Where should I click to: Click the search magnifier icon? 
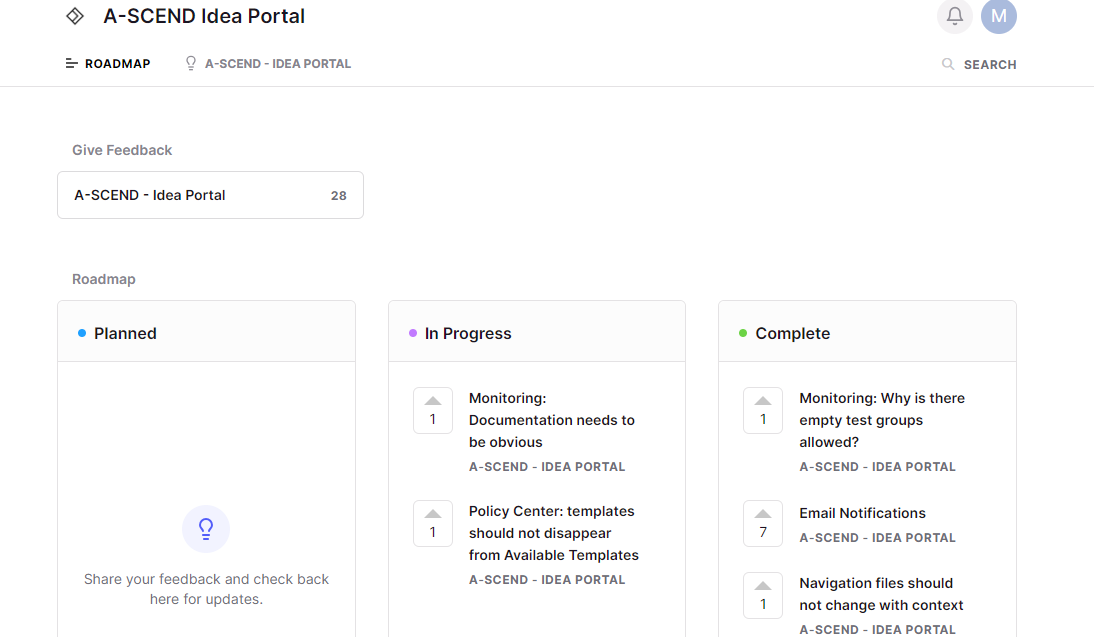(947, 63)
